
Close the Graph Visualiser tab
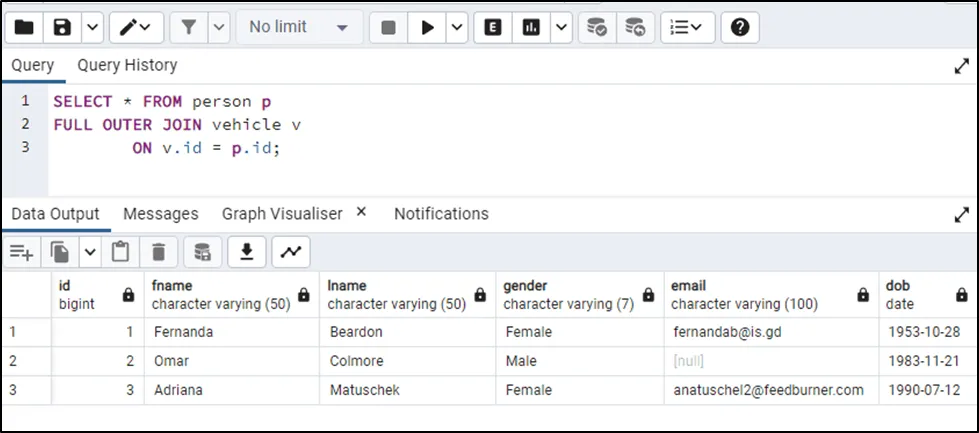pyautogui.click(x=361, y=212)
